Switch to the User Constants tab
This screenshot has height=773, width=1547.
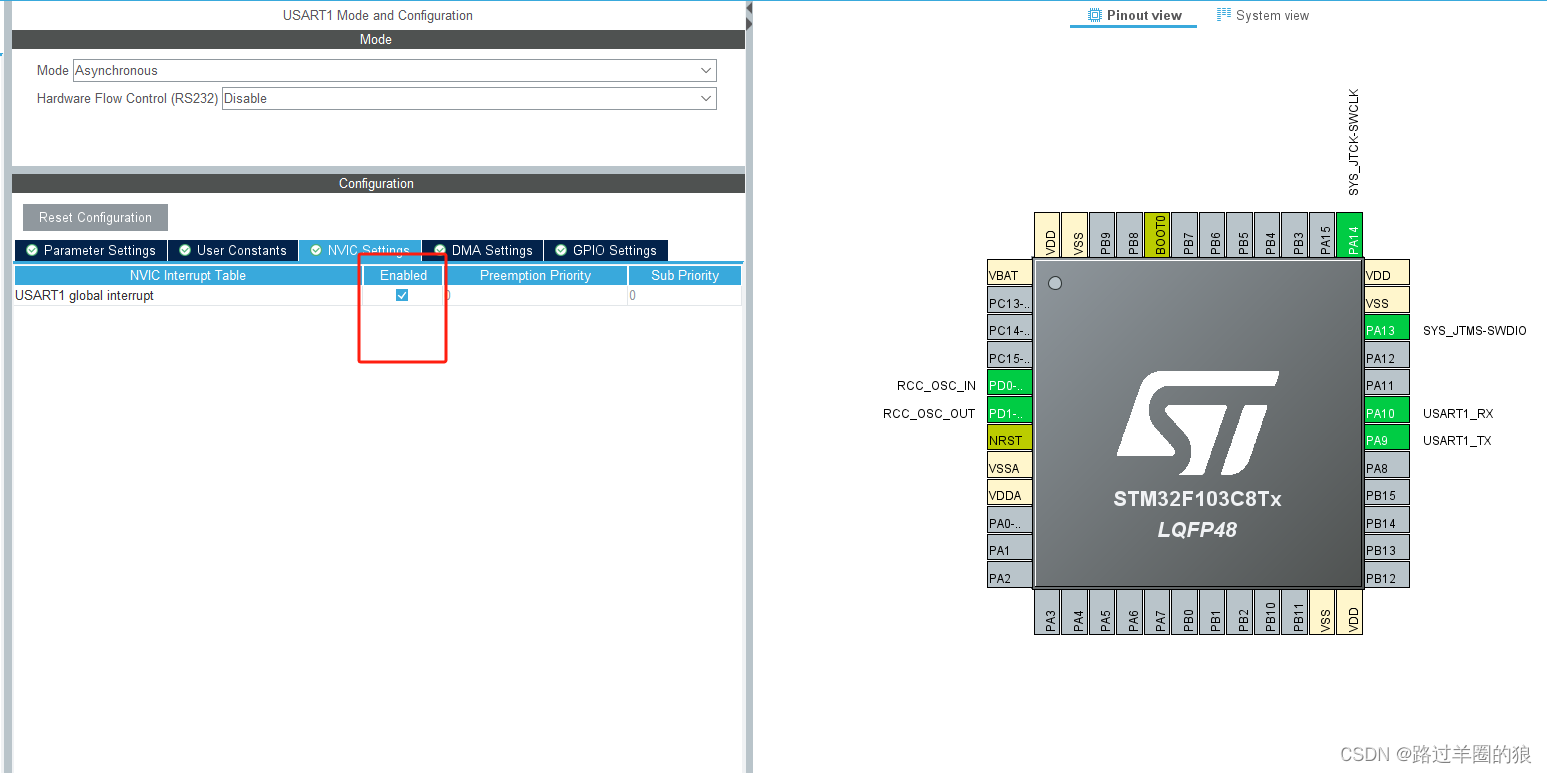coord(233,251)
